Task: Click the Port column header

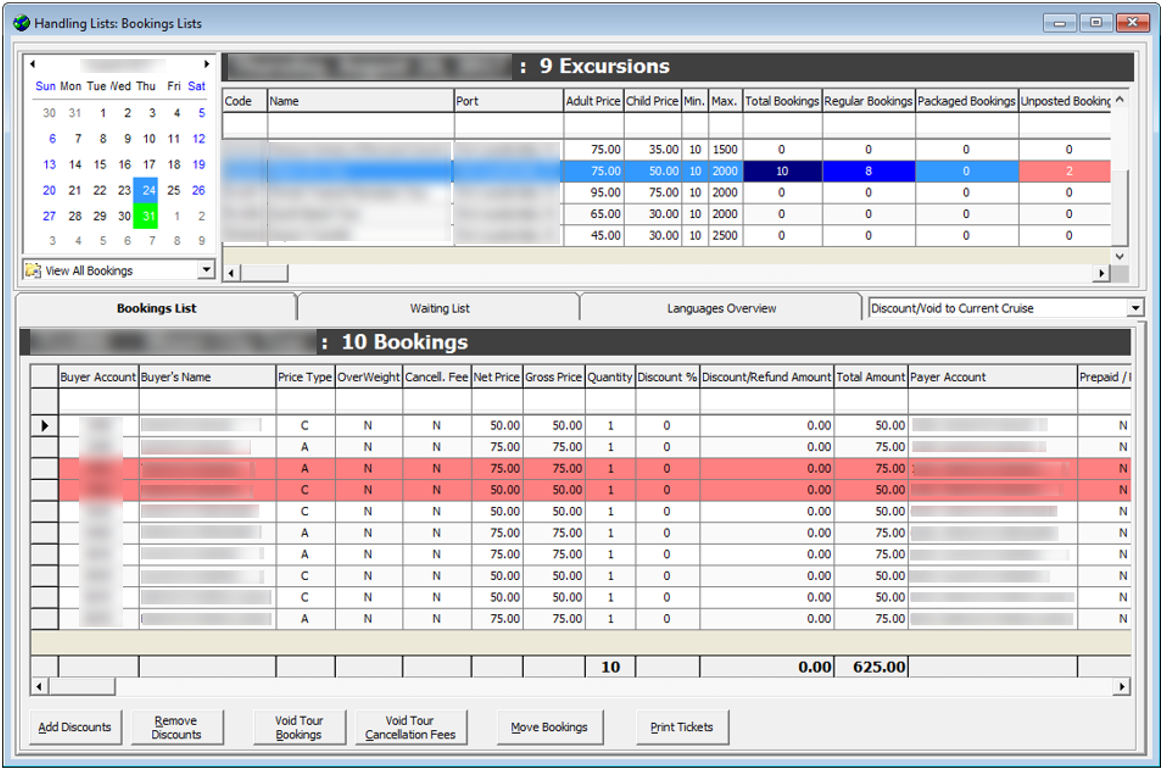Action: (x=509, y=101)
